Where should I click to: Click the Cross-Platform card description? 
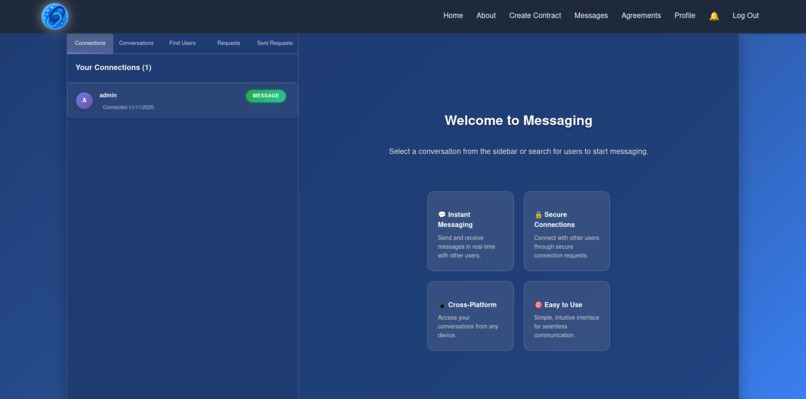[468, 327]
